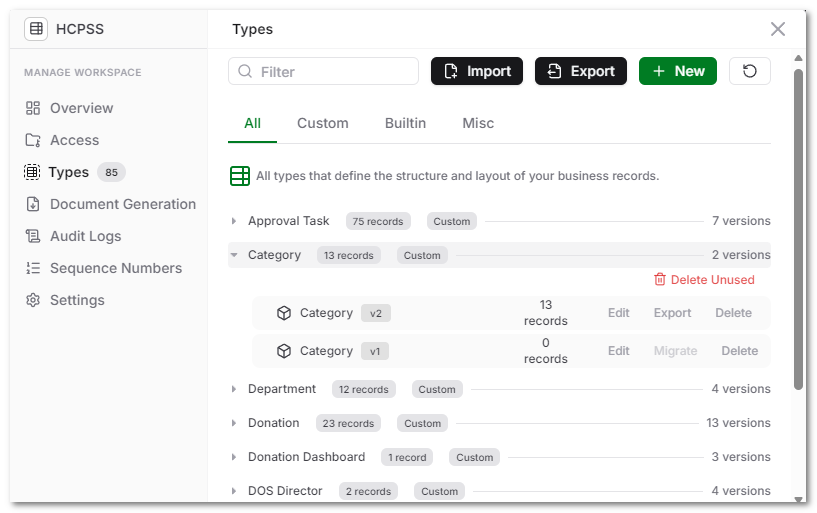Click '3 versions' on Donation Dashboard row

pos(741,457)
